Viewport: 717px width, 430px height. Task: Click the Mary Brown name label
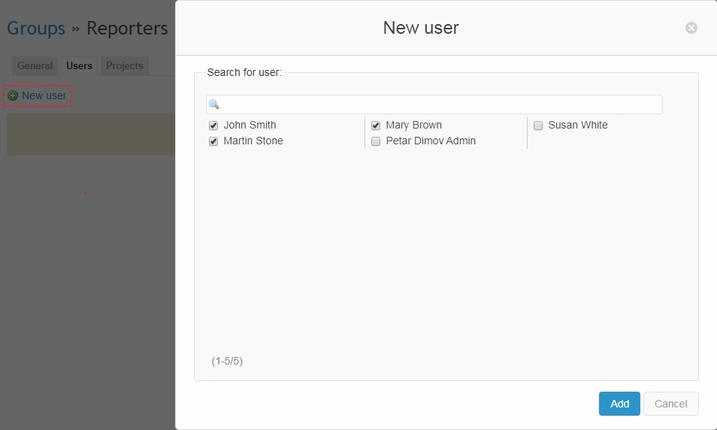pyautogui.click(x=413, y=126)
